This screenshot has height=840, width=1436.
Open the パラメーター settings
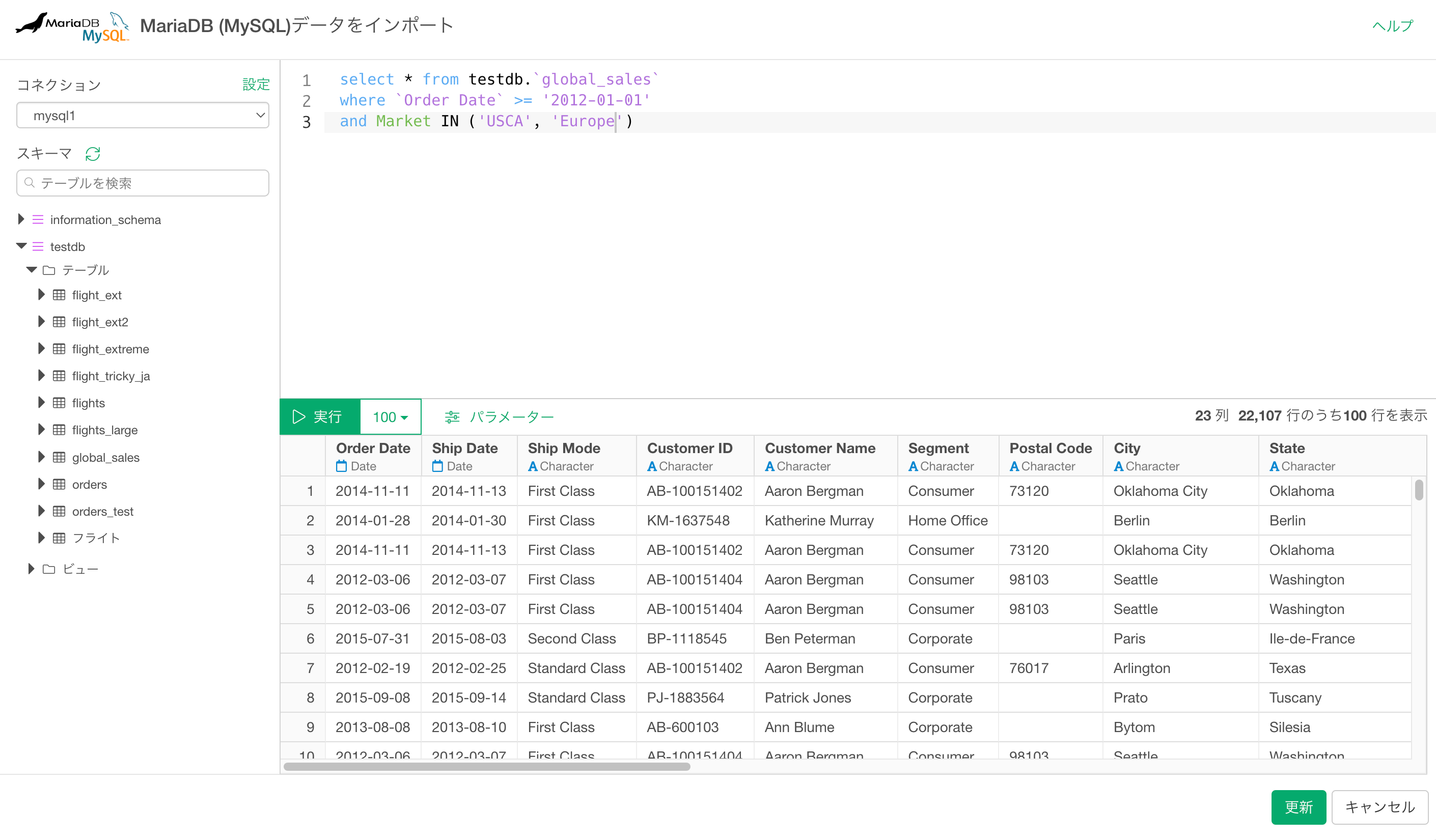pyautogui.click(x=499, y=417)
